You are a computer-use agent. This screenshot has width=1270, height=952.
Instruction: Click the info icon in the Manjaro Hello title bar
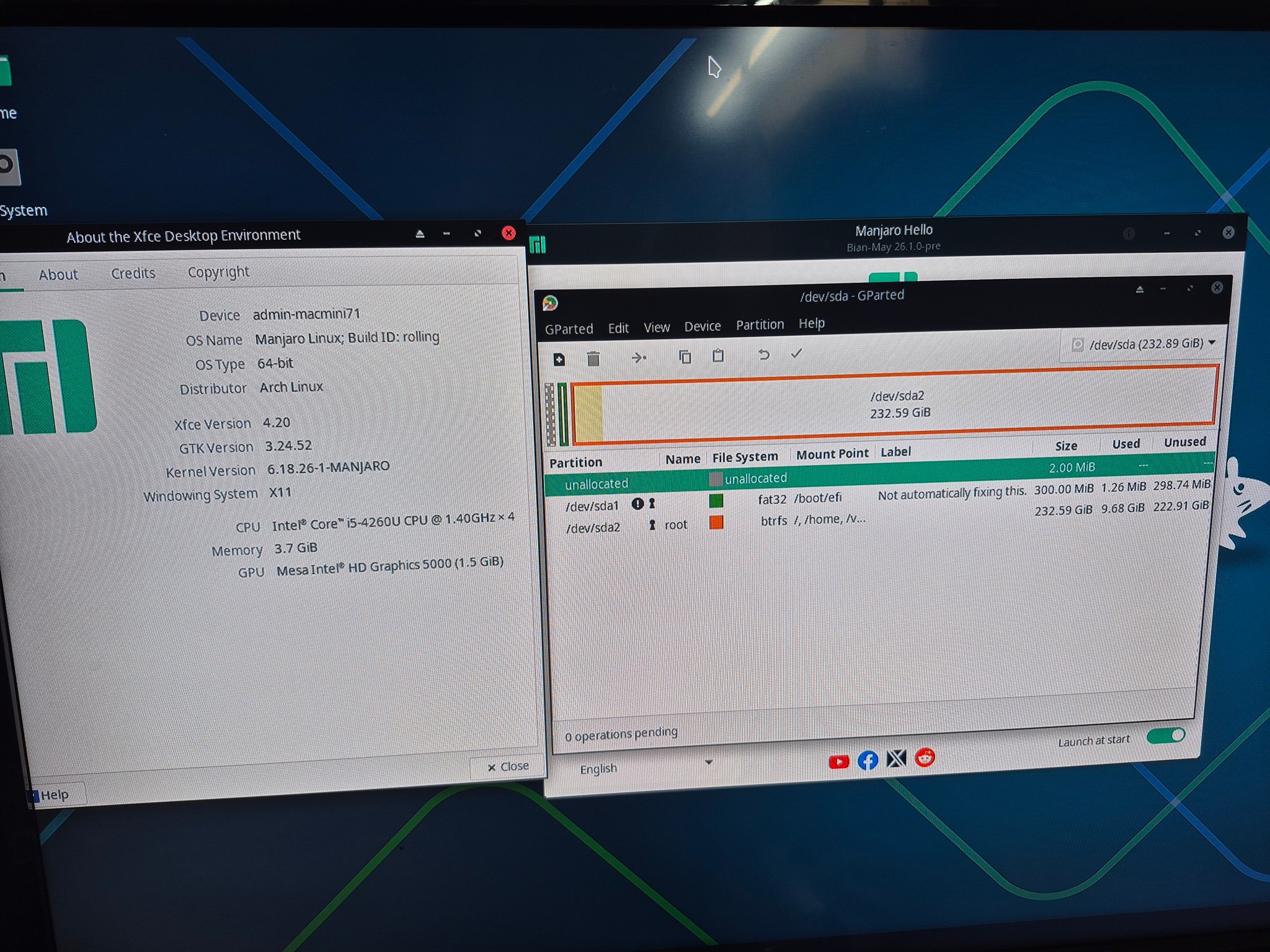tap(1129, 234)
